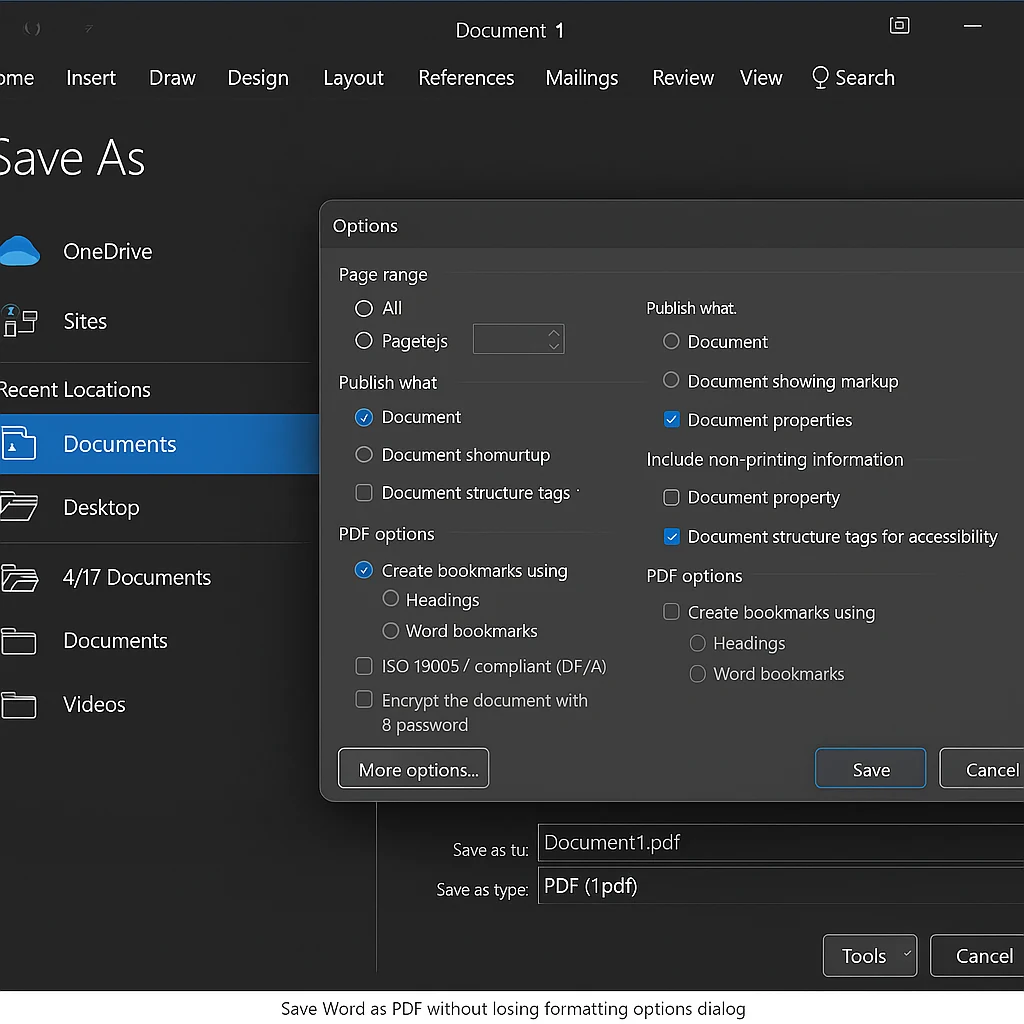Click More options... button
The height and width of the screenshot is (1024, 1024).
pos(413,769)
